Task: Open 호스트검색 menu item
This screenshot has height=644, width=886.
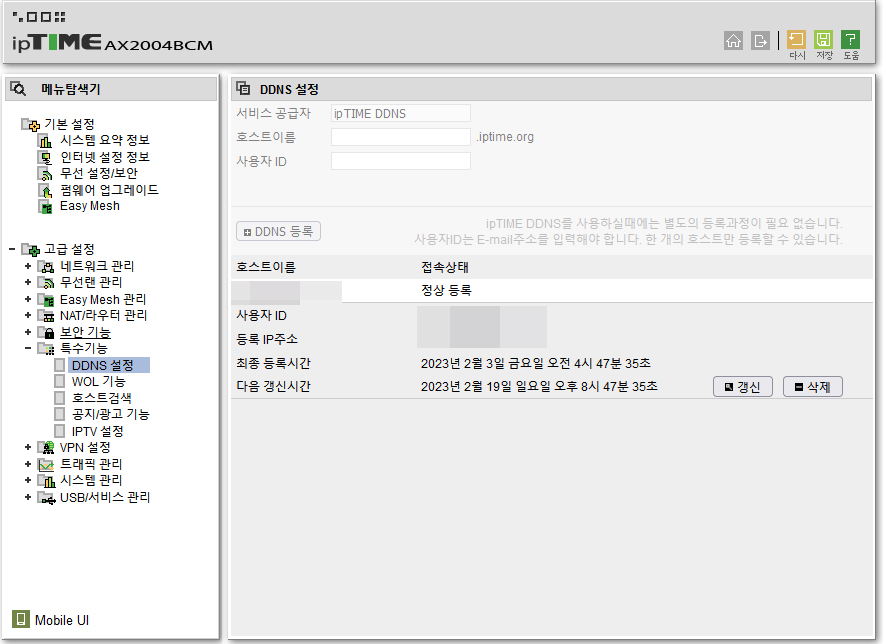Action: tap(101, 398)
